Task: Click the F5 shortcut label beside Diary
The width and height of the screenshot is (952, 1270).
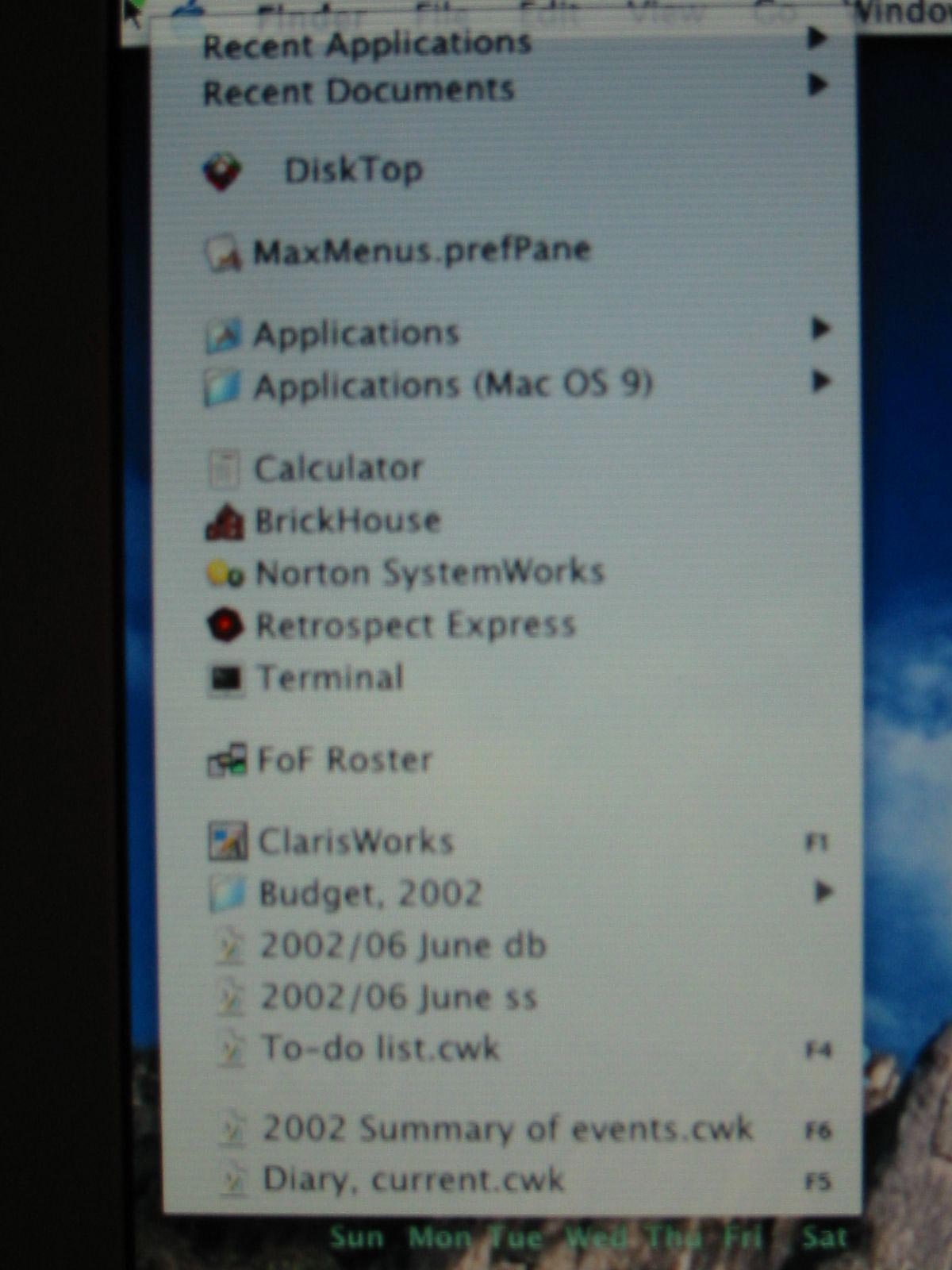Action: point(818,1182)
